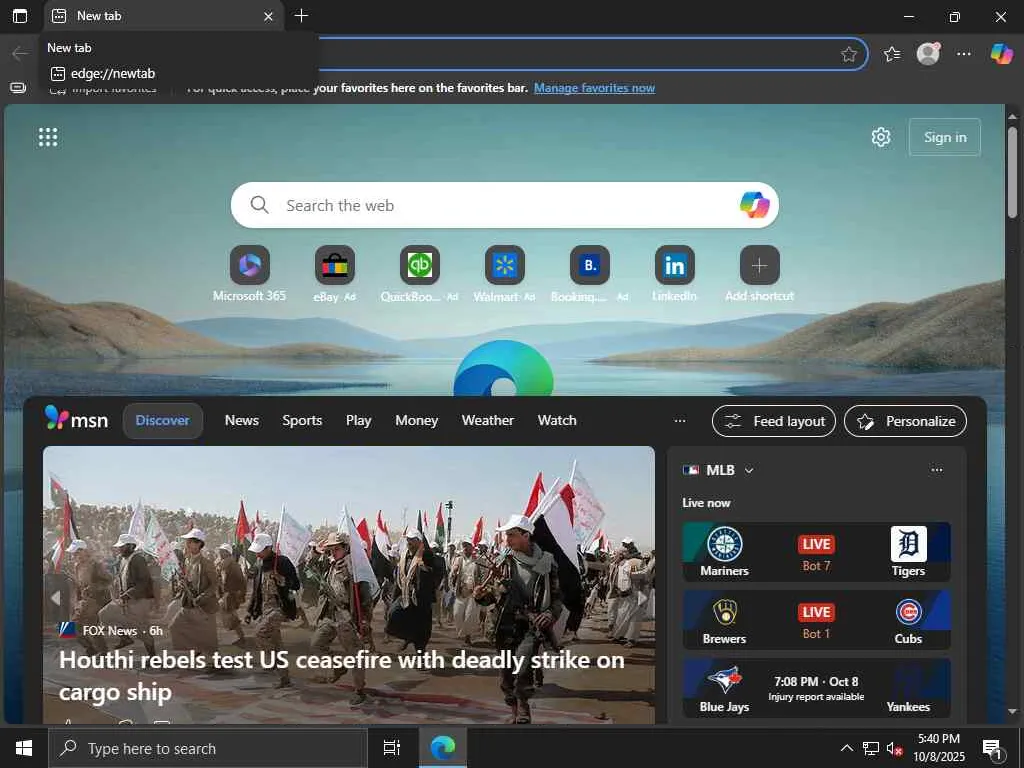Open the Favorites list icon
This screenshot has height=768, width=1024.
892,54
